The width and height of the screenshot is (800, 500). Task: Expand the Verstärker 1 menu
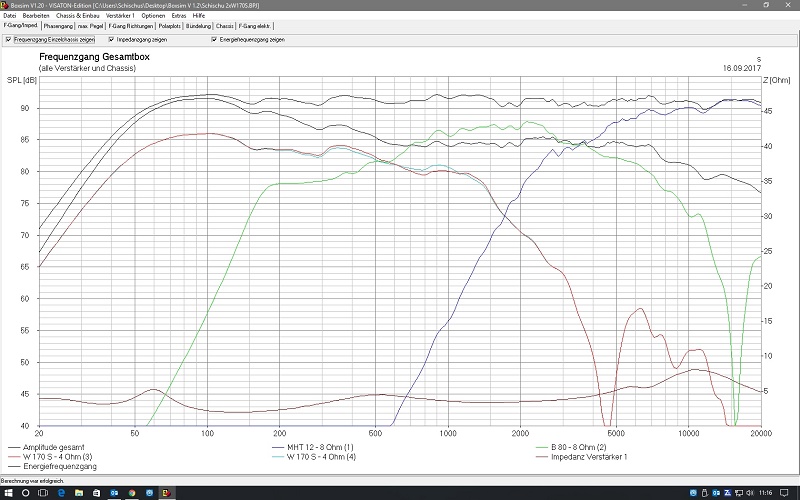coord(118,16)
